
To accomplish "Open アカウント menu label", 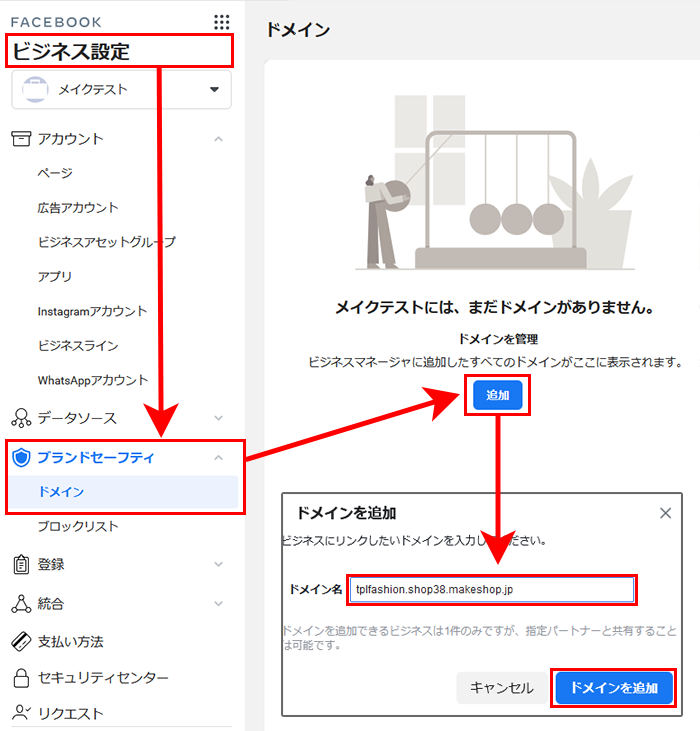I will tap(70, 138).
